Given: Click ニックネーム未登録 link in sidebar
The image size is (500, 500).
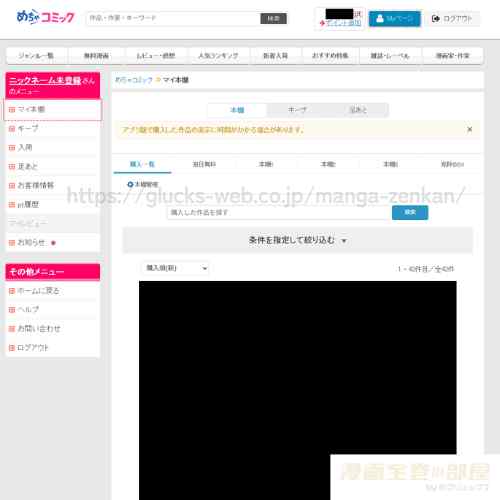Looking at the screenshot, I should click(x=45, y=81).
